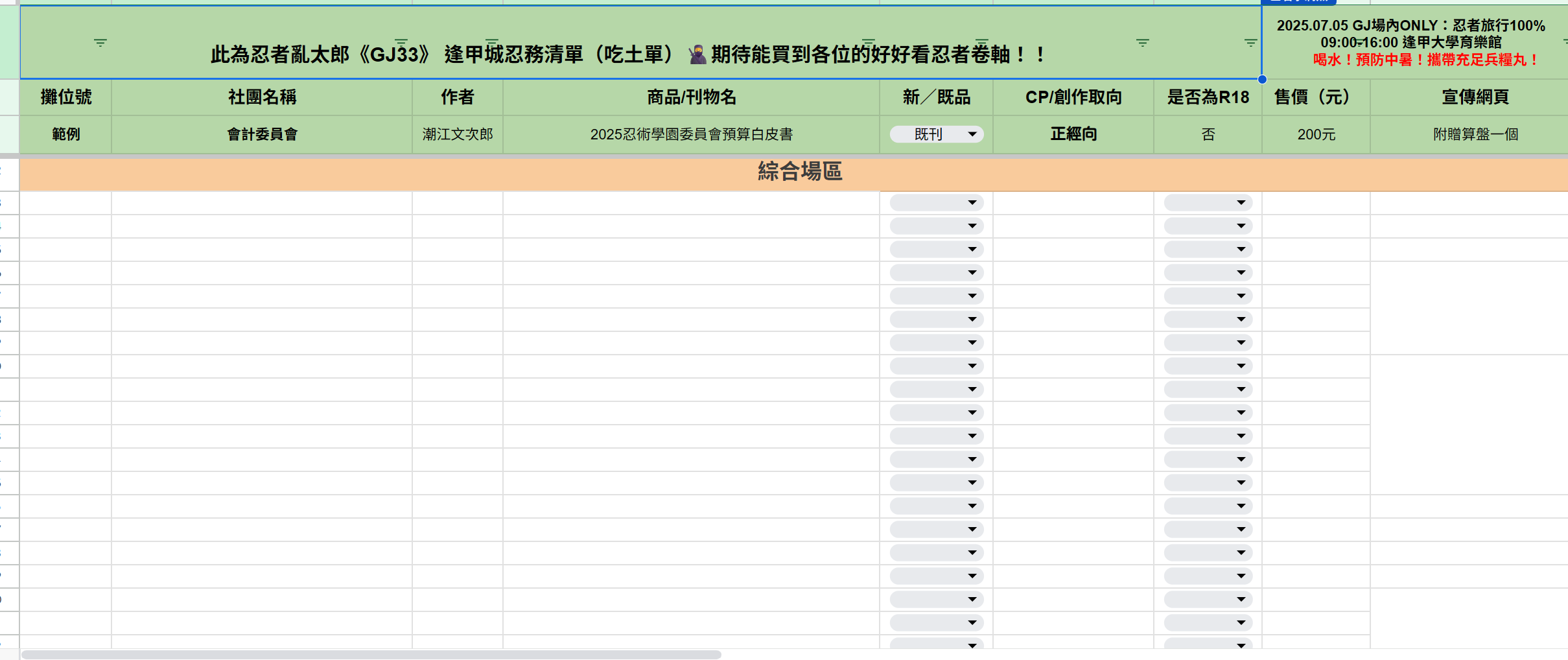The image size is (1568, 660).
Task: Open 是否為R18 dropdown in first row below 綜合場區
Action: [1208, 203]
